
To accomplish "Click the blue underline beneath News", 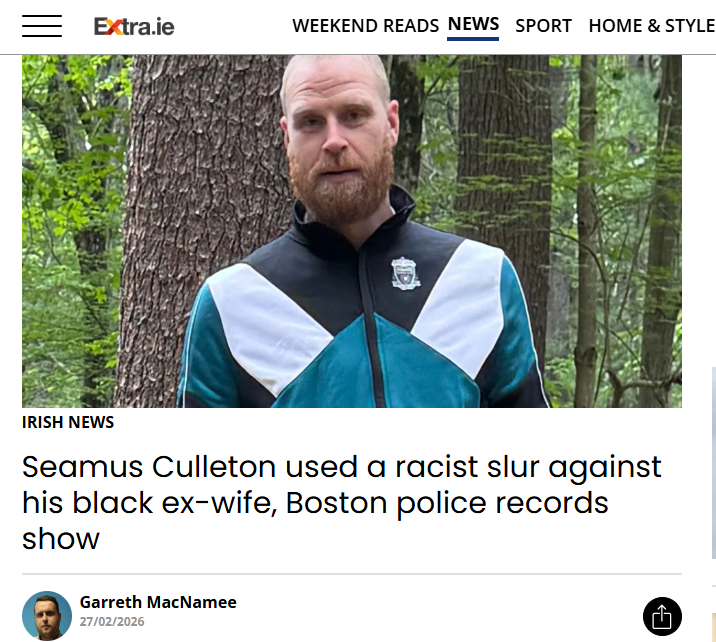I will click(473, 39).
